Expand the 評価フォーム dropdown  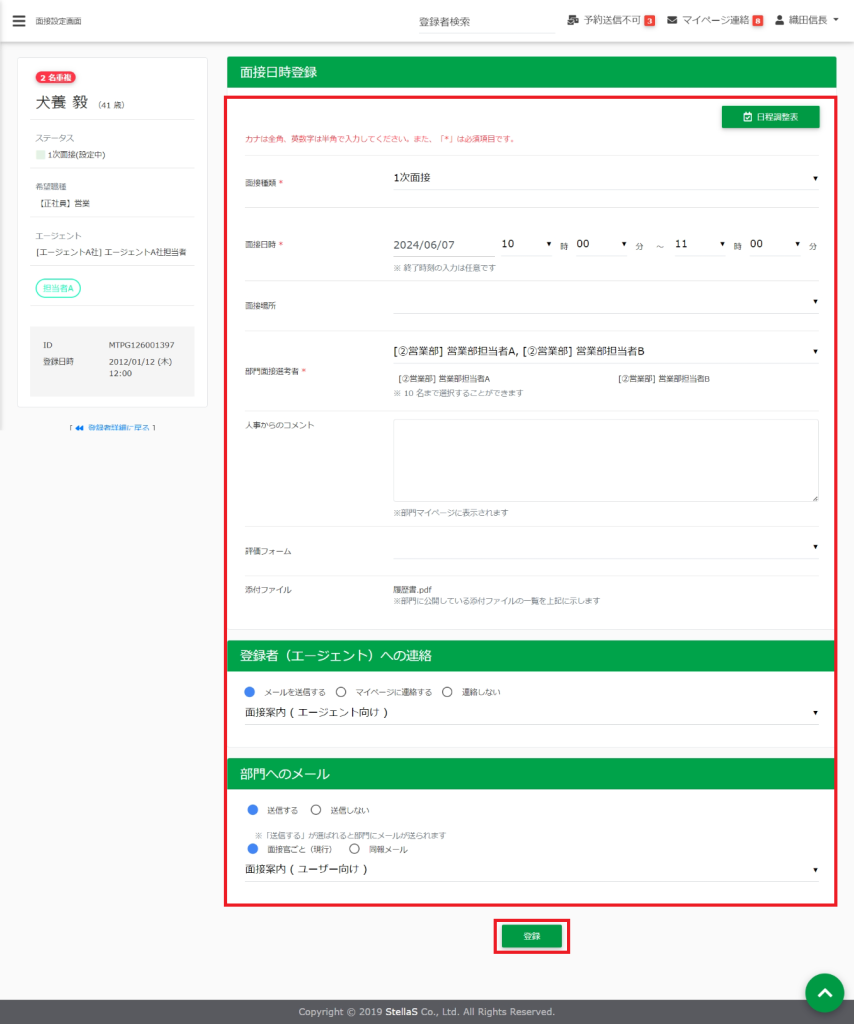(x=605, y=547)
